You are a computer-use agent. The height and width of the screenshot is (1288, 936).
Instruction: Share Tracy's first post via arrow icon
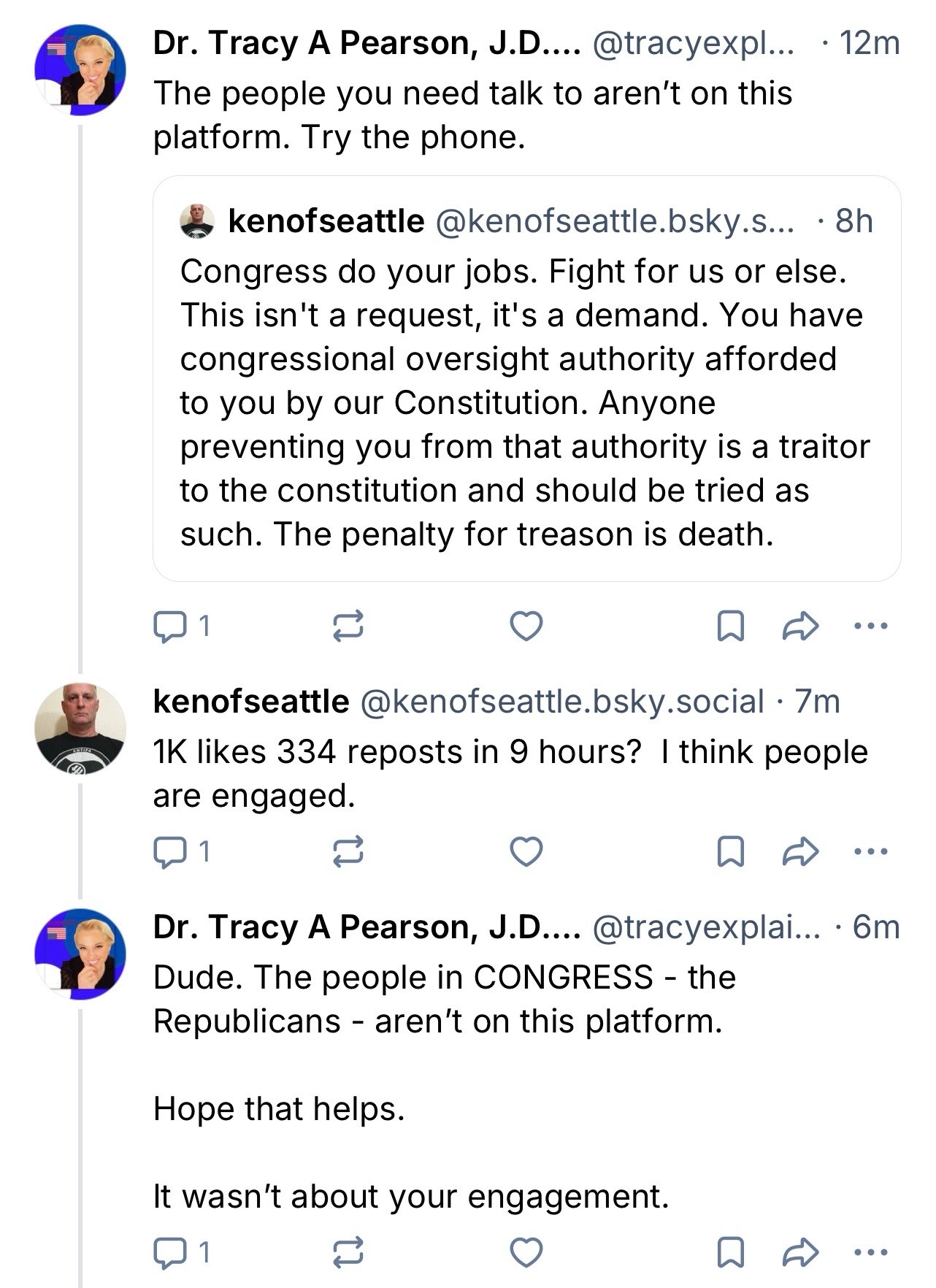point(800,626)
